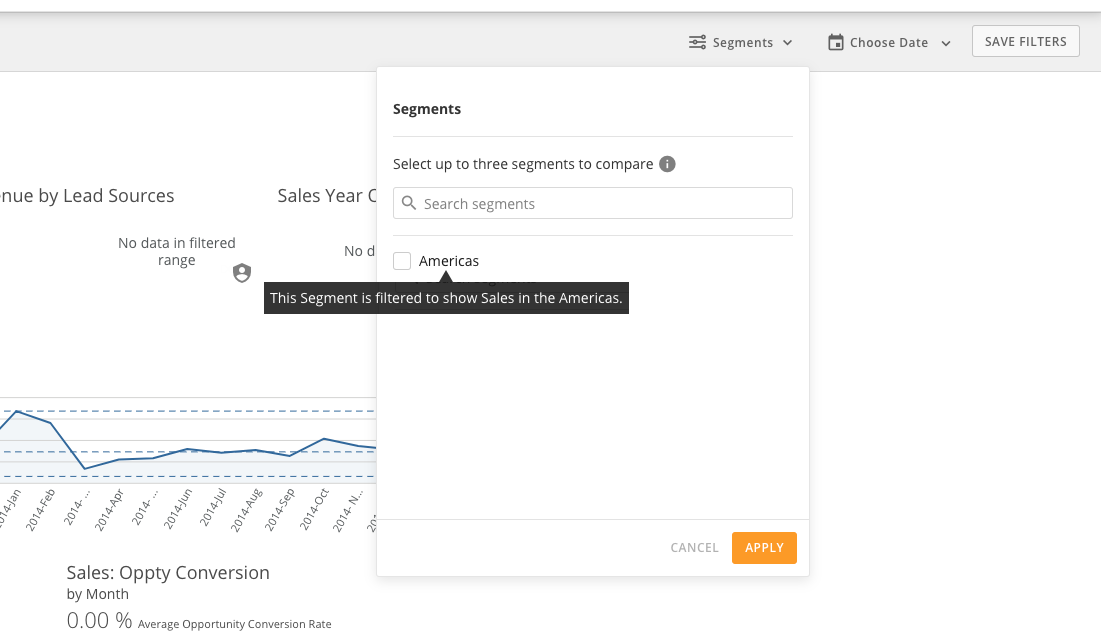The height and width of the screenshot is (636, 1101).
Task: Click the shield badge icon on the chart
Action: tap(242, 272)
